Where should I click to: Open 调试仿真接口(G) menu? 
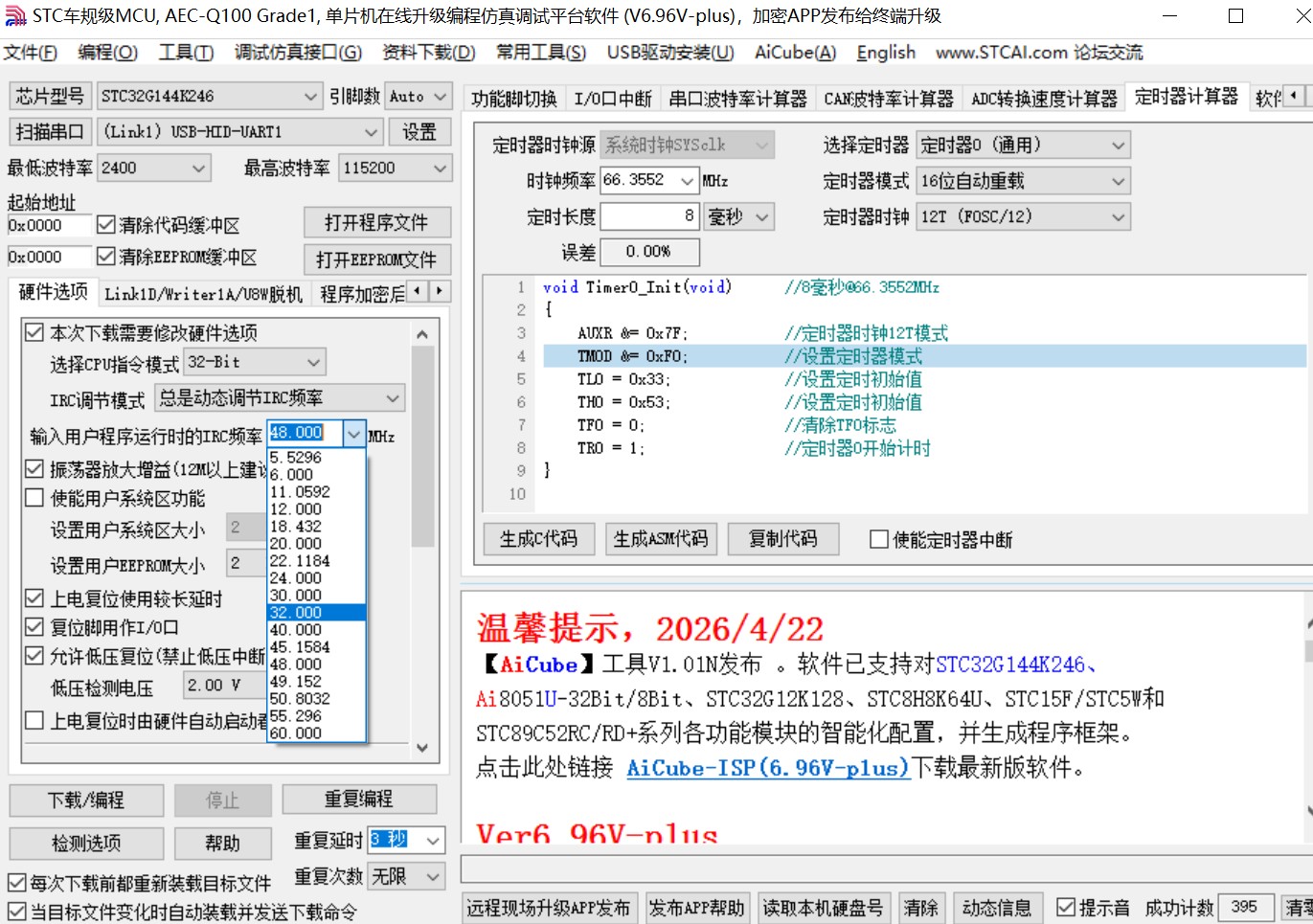click(x=298, y=52)
